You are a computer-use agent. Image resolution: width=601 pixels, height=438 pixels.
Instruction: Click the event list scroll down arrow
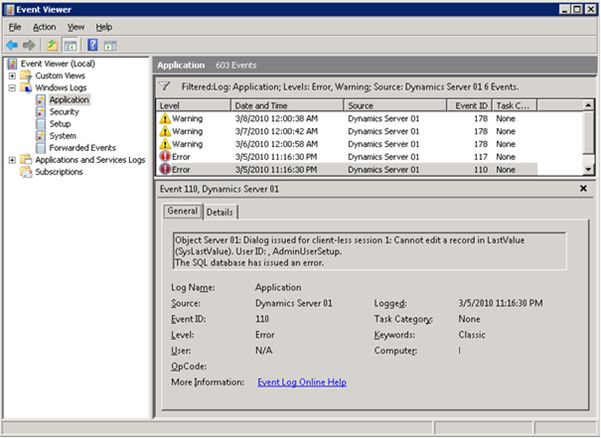click(x=588, y=169)
